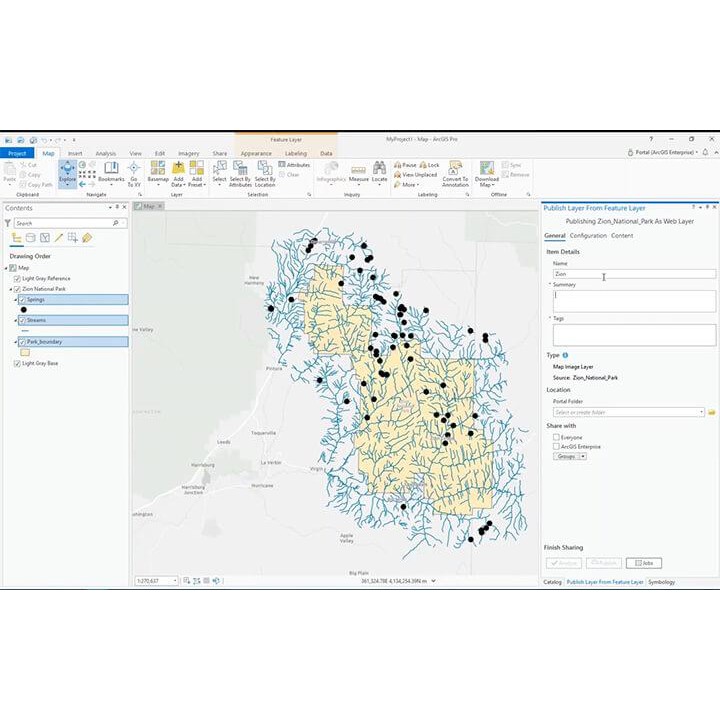Check the ArcGIS Enterprise sharing box

(557, 446)
